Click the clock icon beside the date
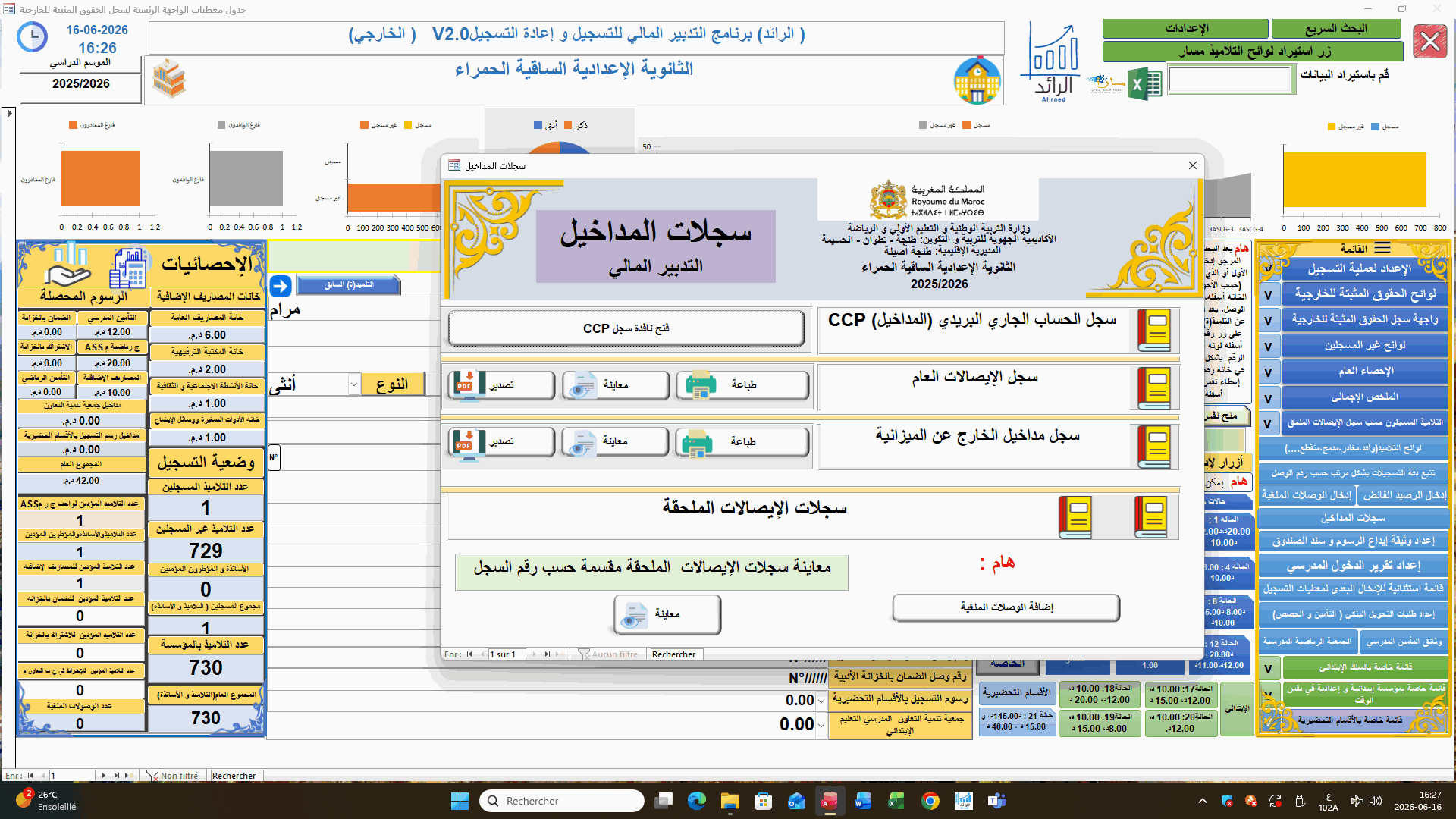This screenshot has height=819, width=1456. tap(32, 37)
